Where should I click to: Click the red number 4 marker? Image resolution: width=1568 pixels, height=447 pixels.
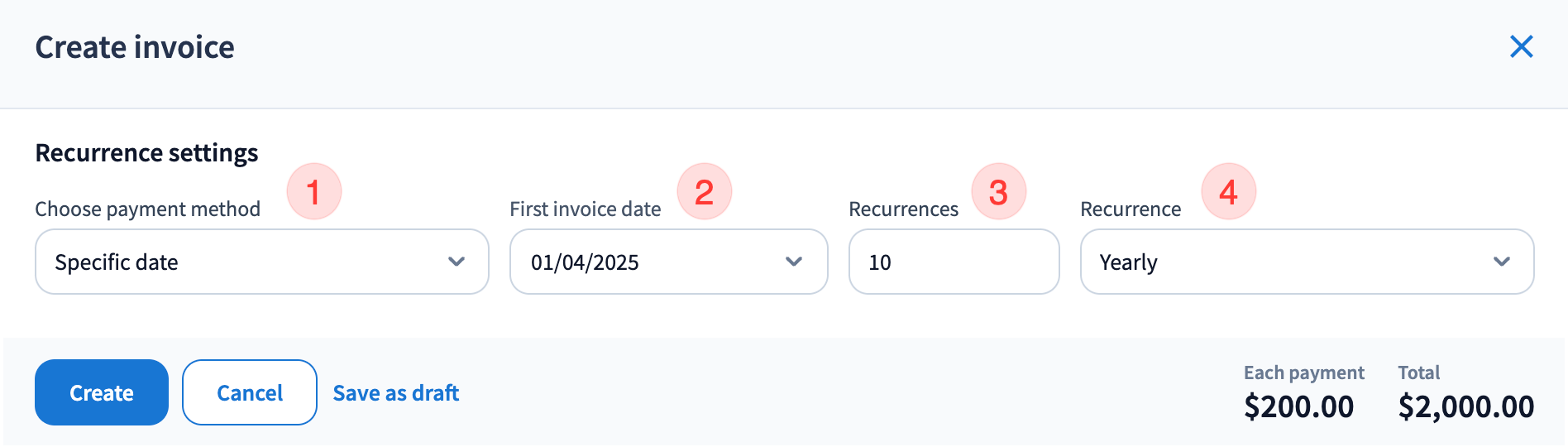(x=1228, y=192)
